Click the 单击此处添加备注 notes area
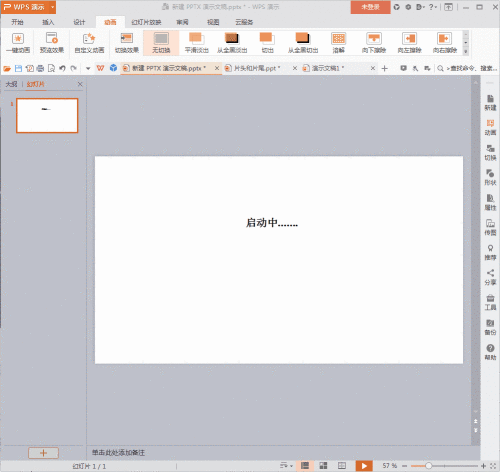The width and height of the screenshot is (500, 472). pos(118,453)
